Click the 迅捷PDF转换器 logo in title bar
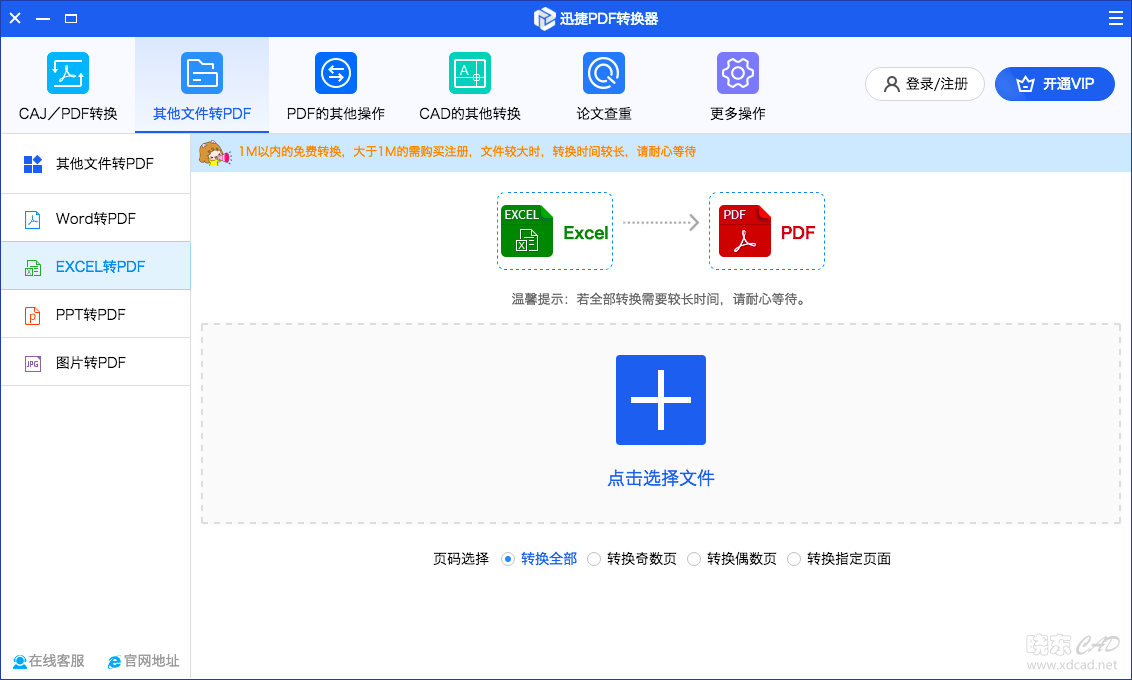The width and height of the screenshot is (1132, 680). [544, 19]
